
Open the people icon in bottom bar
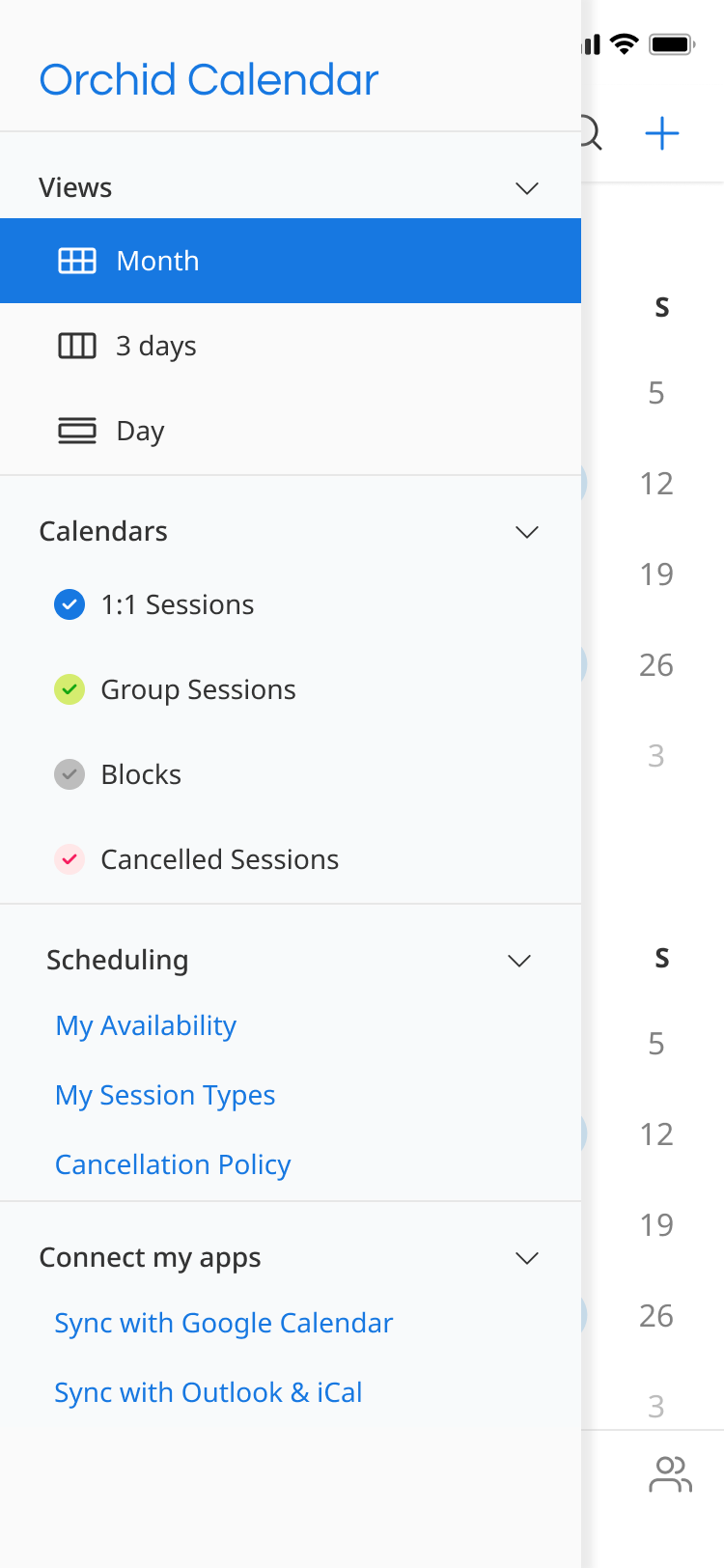(670, 1474)
